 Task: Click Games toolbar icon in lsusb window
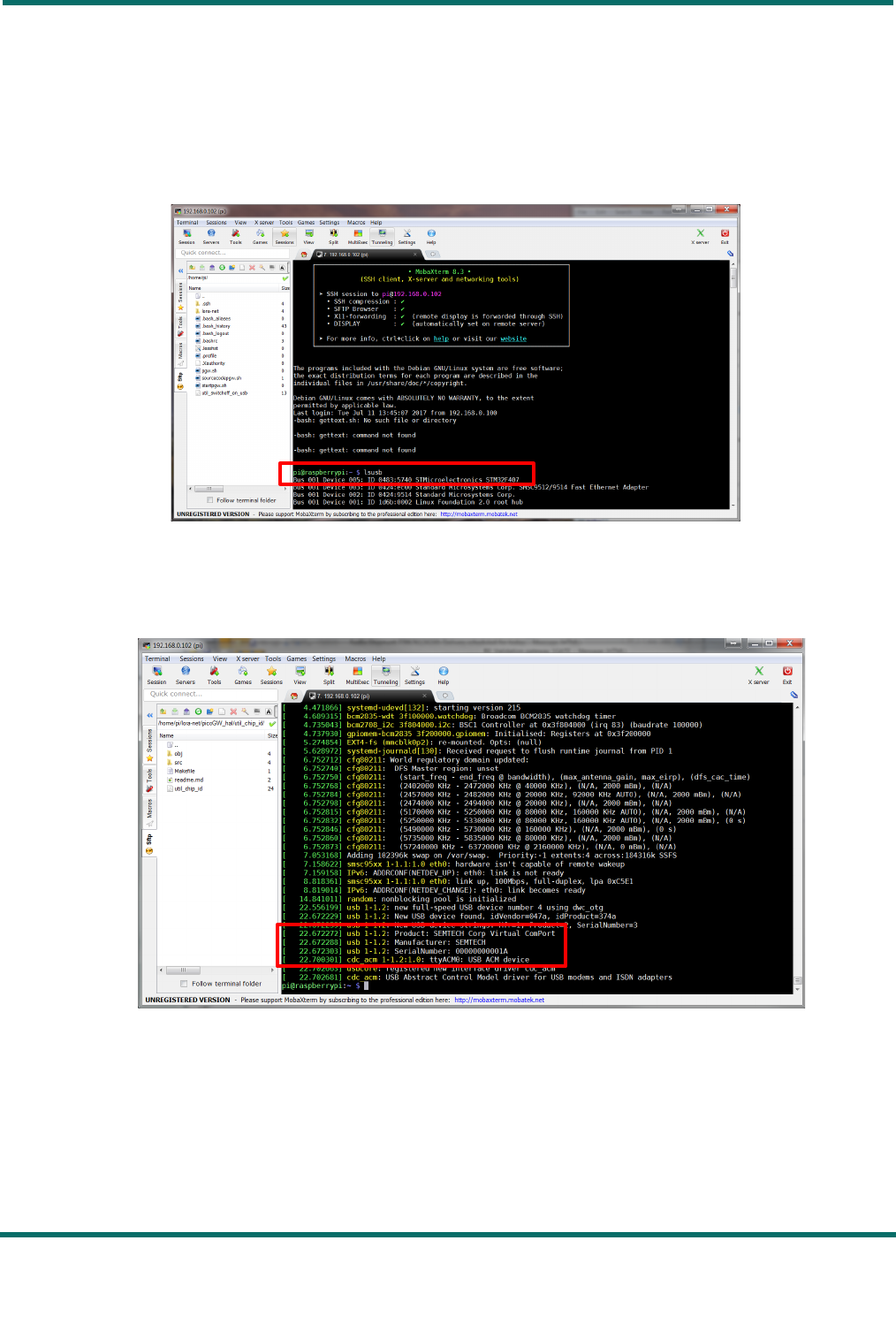tap(260, 236)
